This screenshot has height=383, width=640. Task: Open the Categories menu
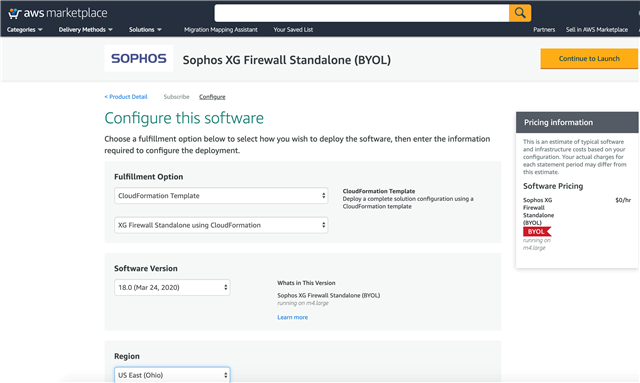point(24,29)
